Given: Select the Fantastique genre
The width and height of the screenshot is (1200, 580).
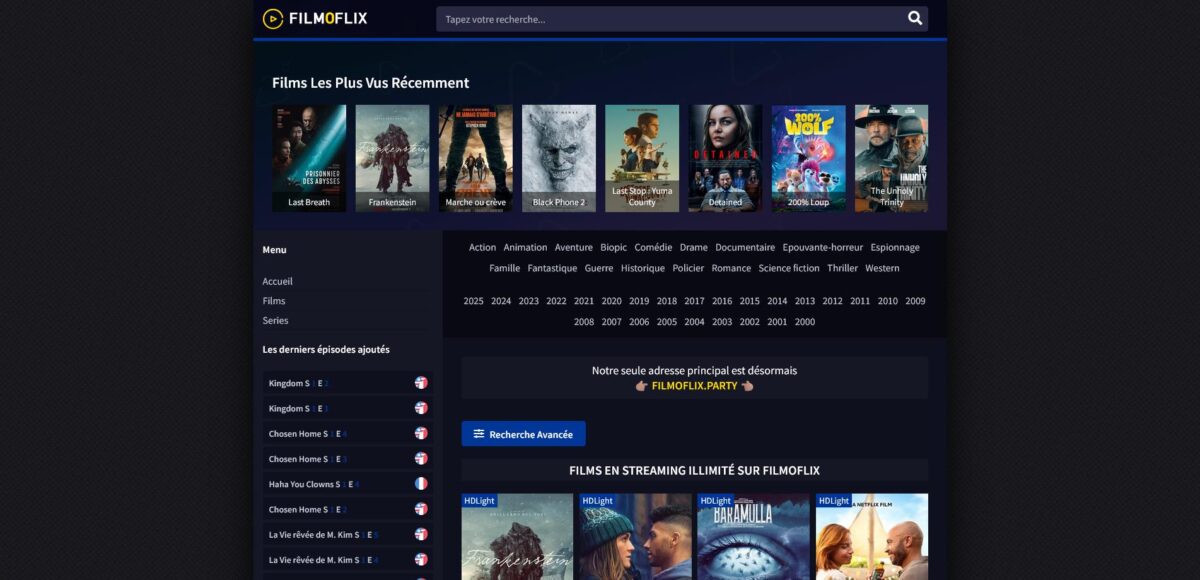Looking at the screenshot, I should [x=552, y=268].
